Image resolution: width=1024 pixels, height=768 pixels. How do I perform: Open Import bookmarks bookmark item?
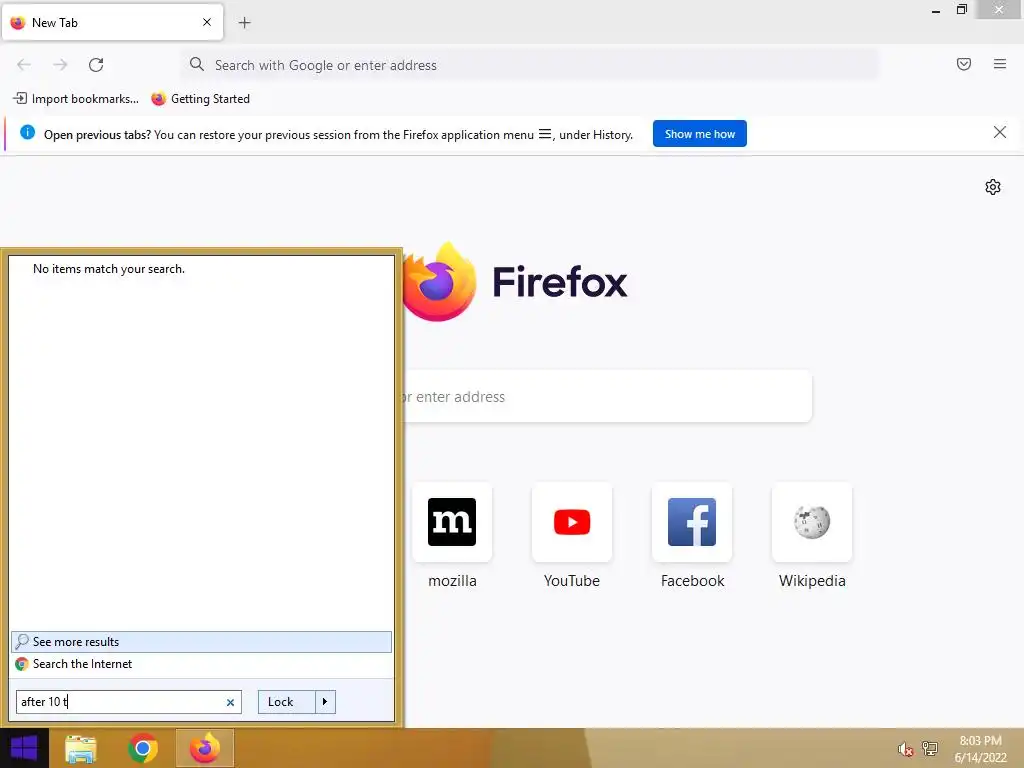[x=76, y=99]
